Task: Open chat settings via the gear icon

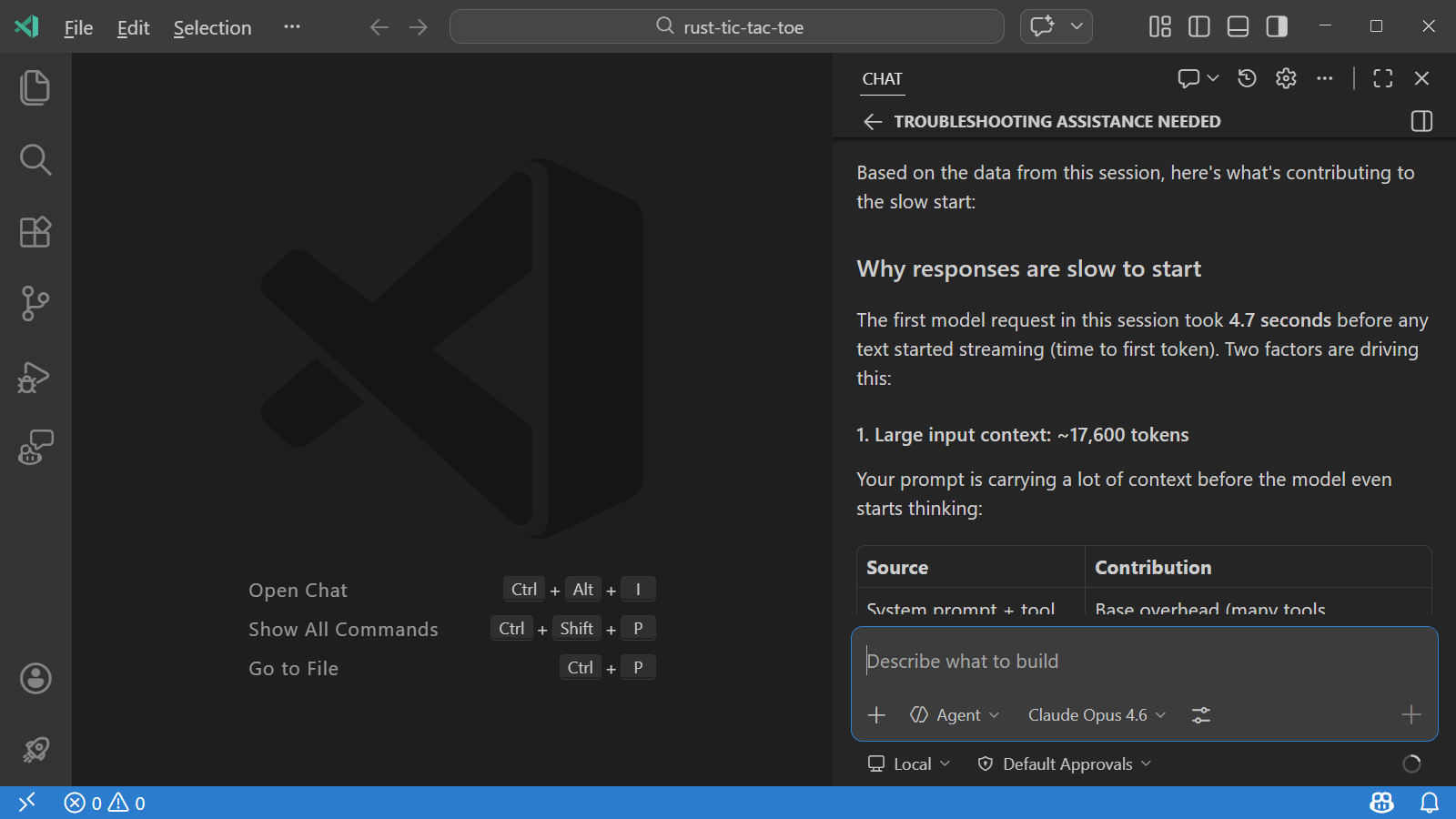Action: coord(1286,78)
